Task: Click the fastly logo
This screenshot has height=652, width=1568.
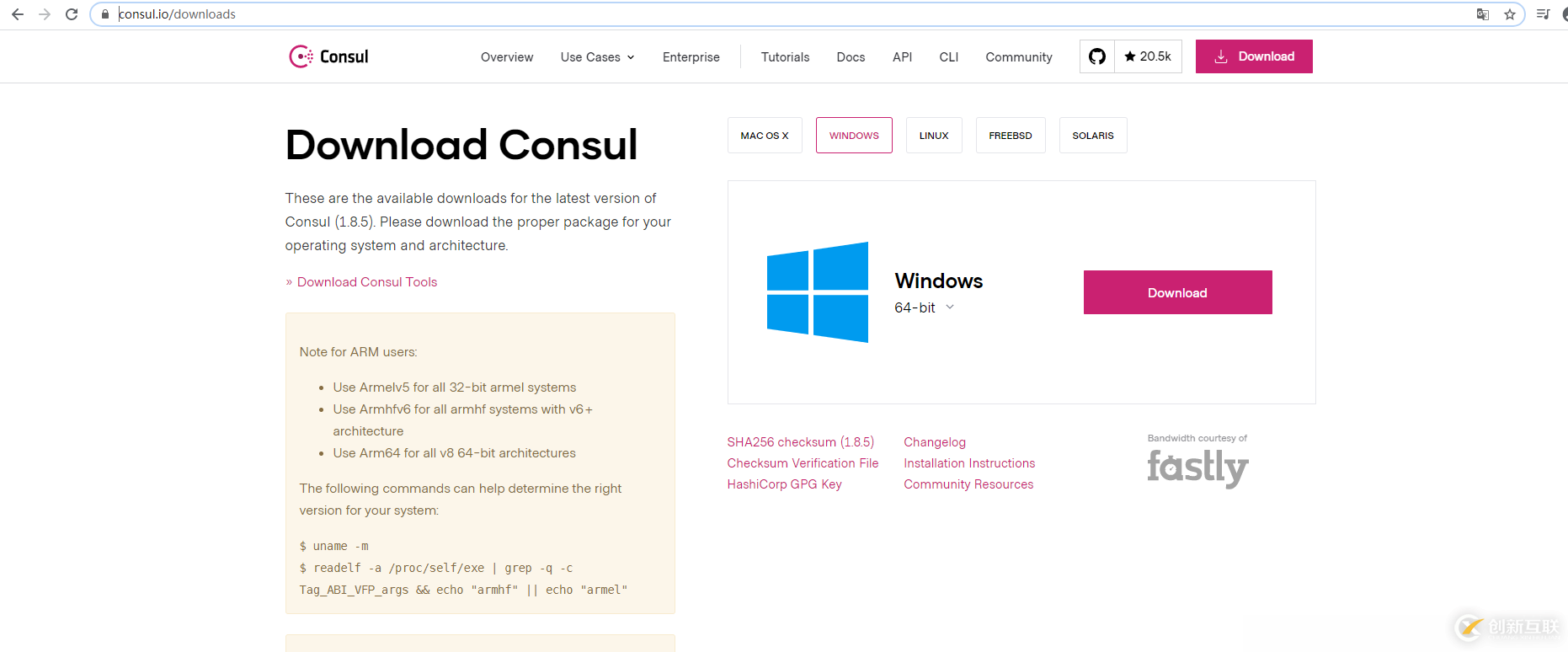Action: click(x=1197, y=468)
